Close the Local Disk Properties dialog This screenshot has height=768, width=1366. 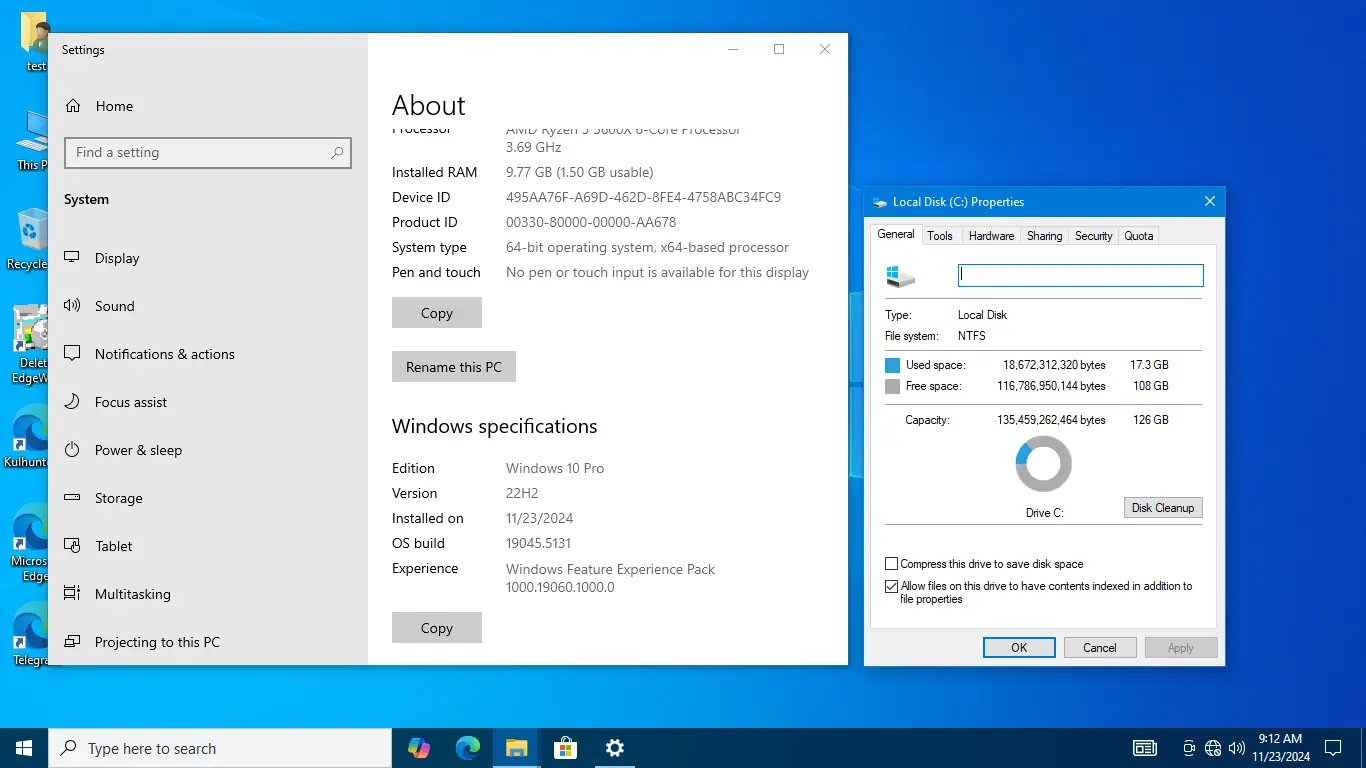(x=1210, y=201)
